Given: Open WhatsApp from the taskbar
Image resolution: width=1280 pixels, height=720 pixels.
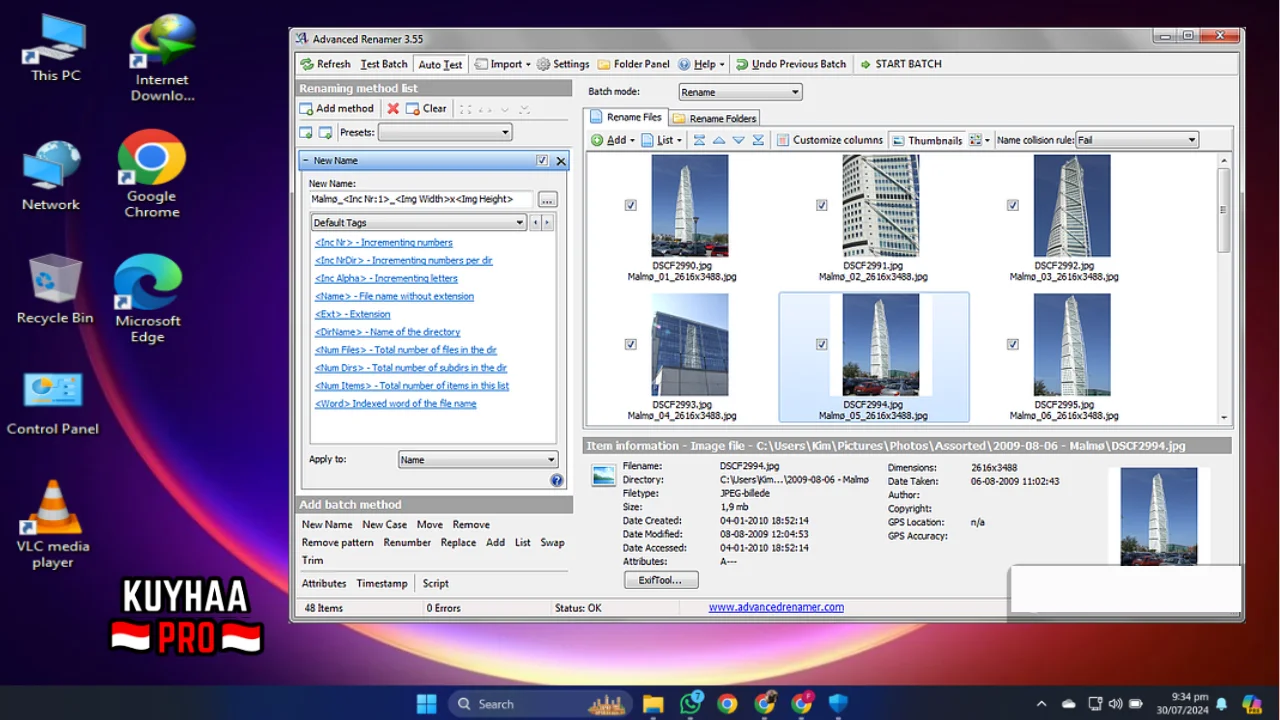Looking at the screenshot, I should point(690,704).
